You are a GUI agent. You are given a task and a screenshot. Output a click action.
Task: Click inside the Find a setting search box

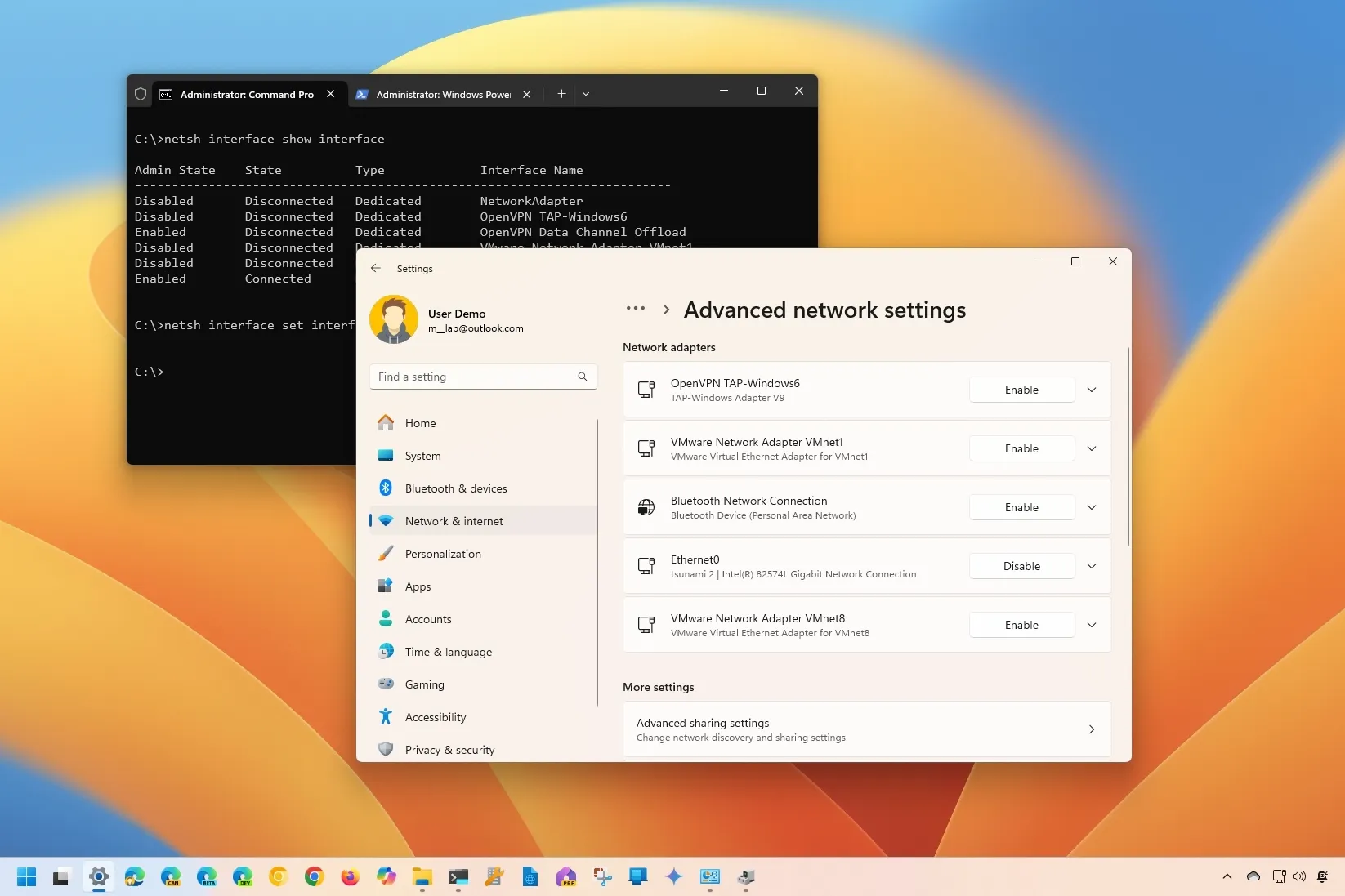click(474, 377)
